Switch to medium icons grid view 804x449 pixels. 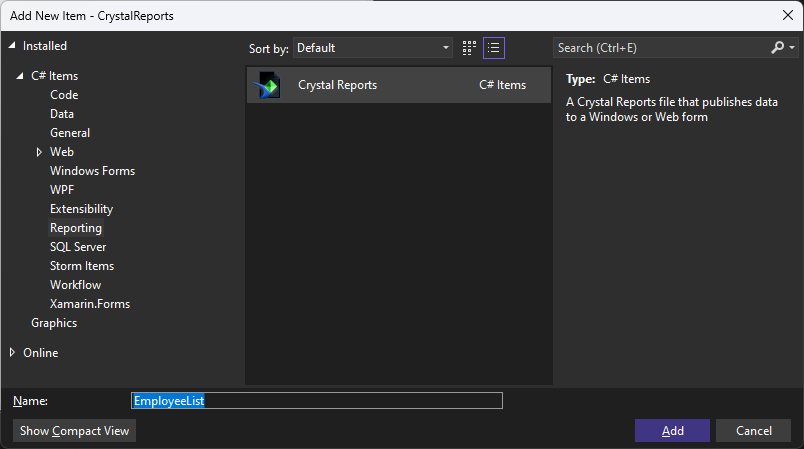click(470, 48)
